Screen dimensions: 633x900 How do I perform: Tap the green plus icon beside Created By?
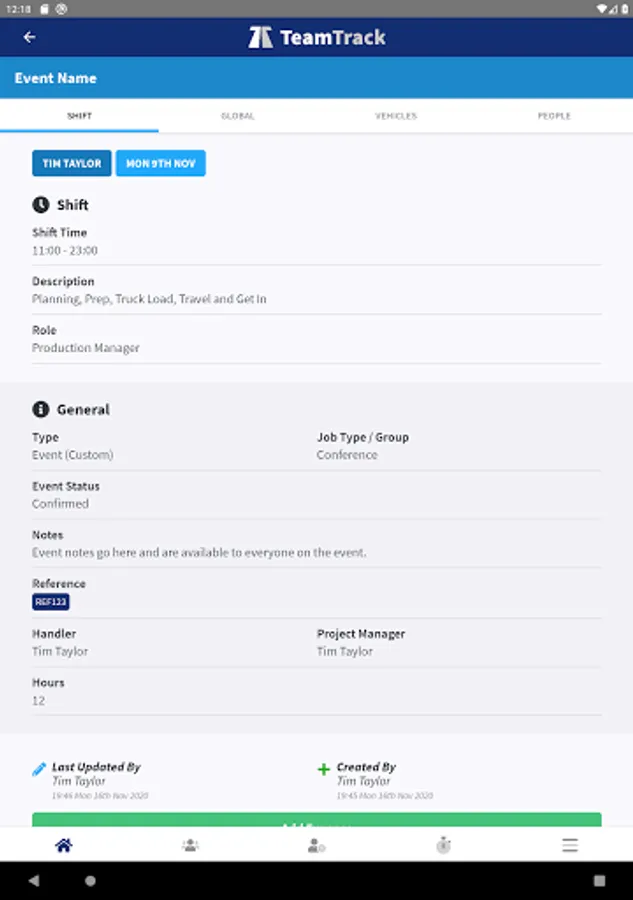tap(323, 769)
